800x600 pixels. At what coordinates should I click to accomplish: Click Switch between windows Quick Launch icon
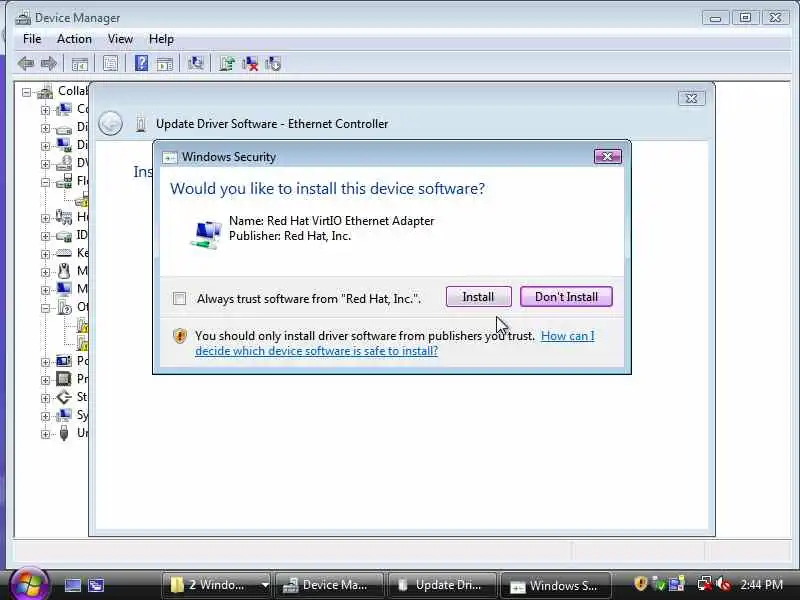tap(96, 585)
